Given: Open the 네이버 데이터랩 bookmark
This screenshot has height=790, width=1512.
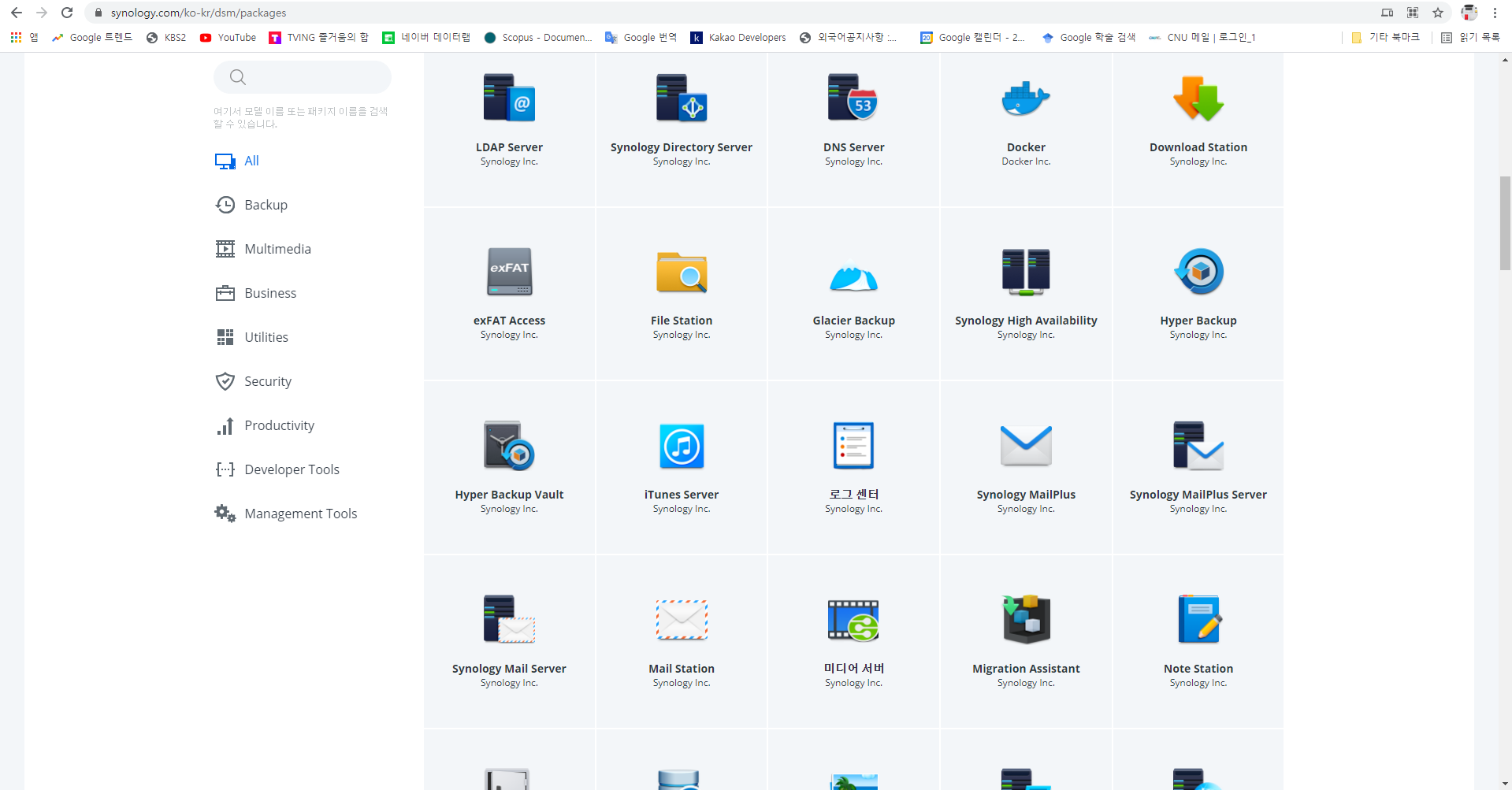Looking at the screenshot, I should tap(426, 37).
